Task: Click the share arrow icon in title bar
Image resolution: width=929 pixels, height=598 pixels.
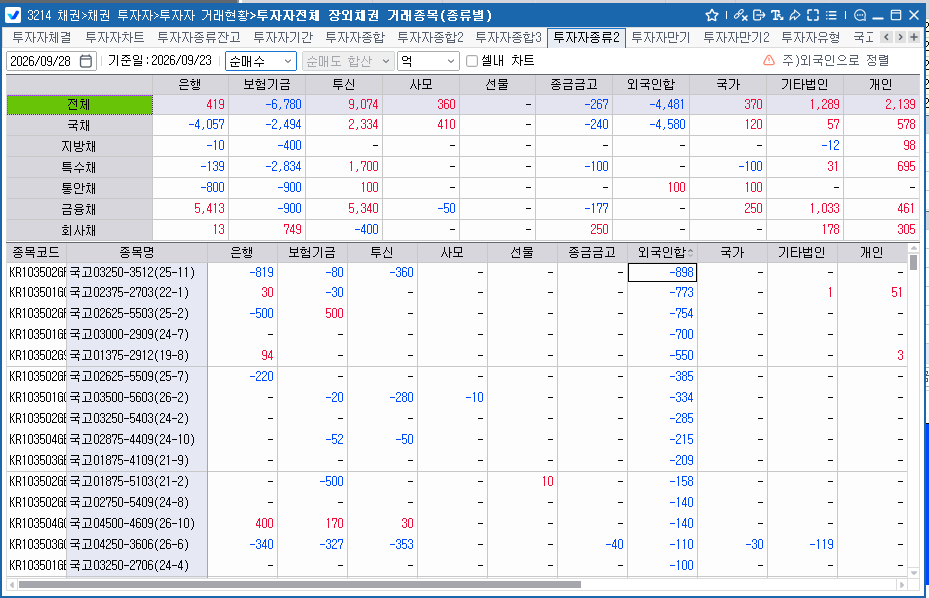Action: [x=795, y=15]
